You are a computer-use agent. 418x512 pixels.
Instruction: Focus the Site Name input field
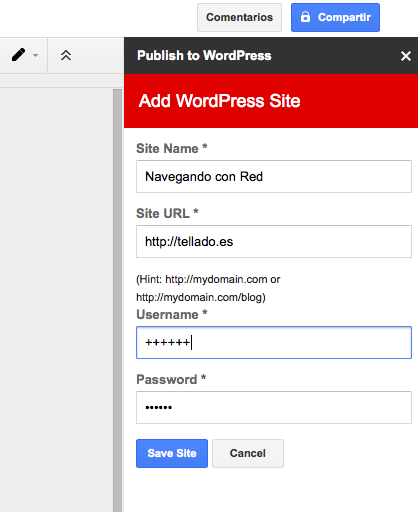(274, 176)
